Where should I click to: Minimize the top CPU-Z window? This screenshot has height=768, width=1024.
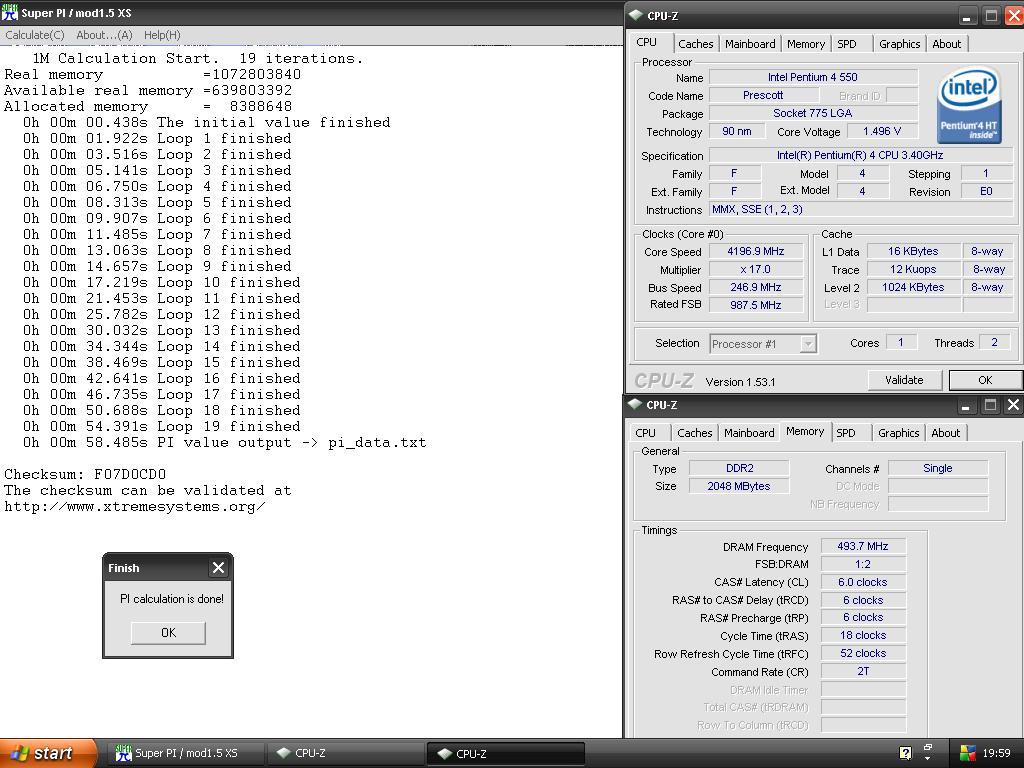pos(966,16)
